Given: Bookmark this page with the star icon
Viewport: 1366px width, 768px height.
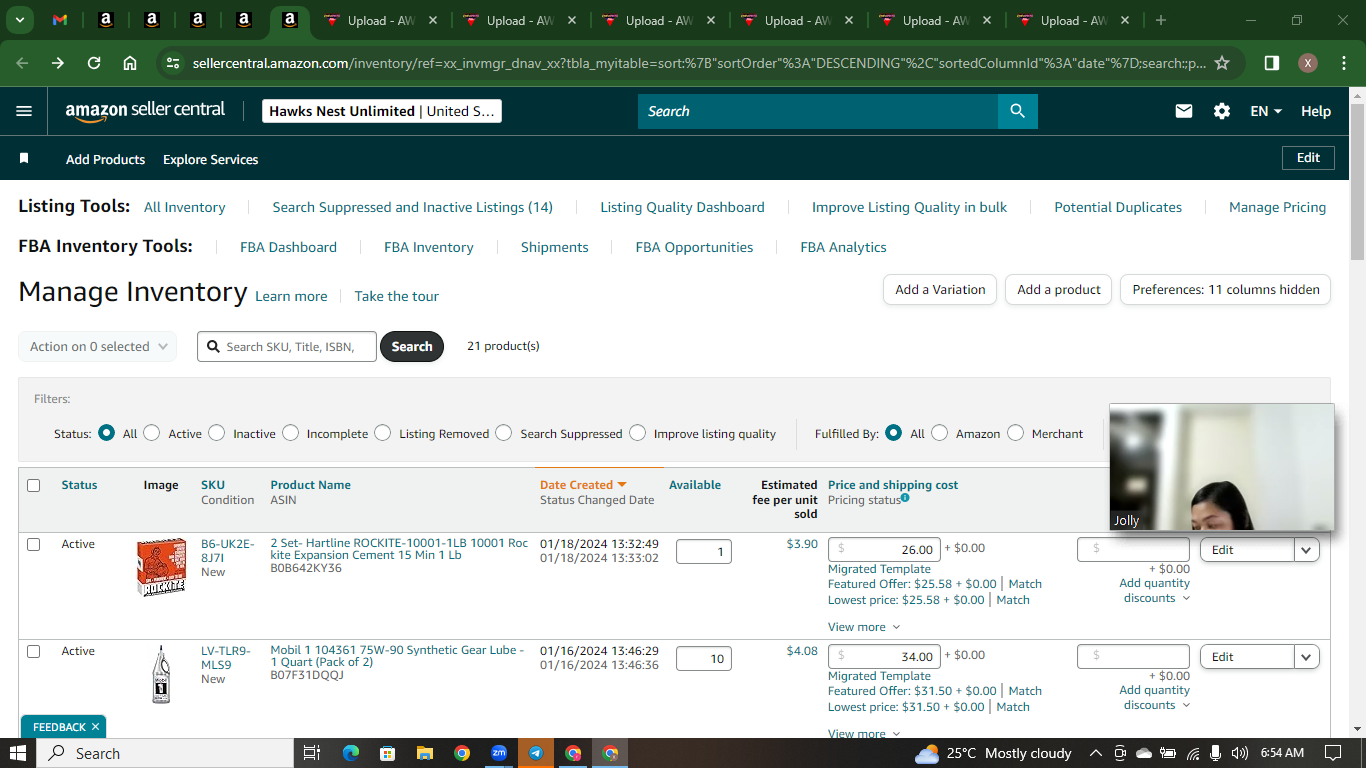Looking at the screenshot, I should 1222,63.
